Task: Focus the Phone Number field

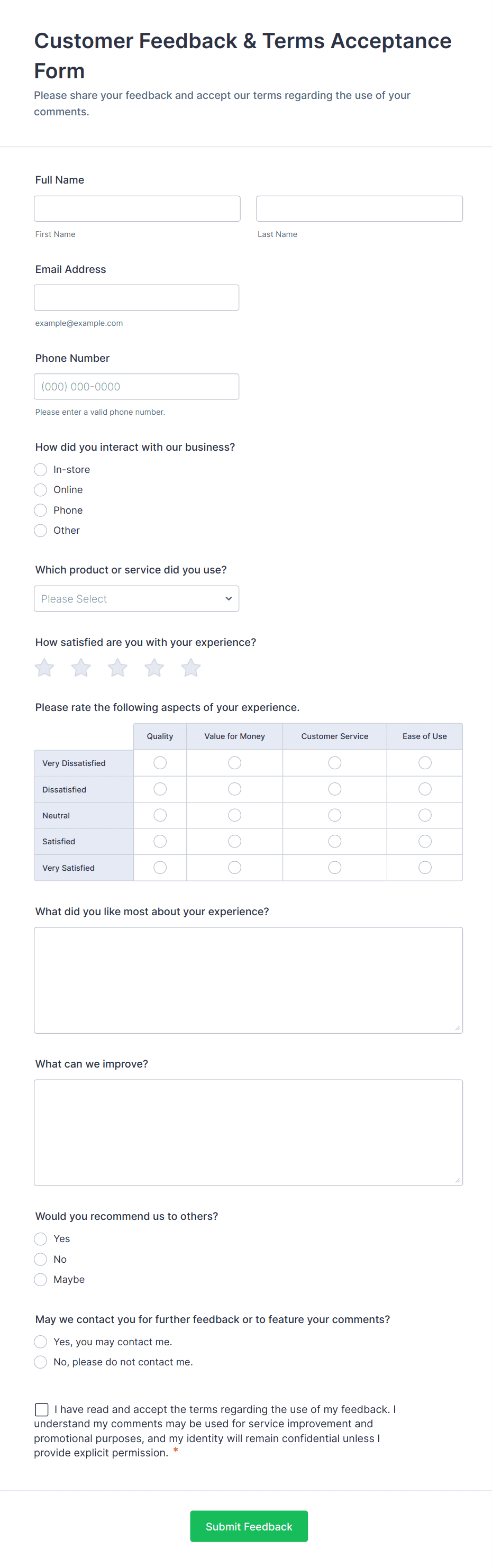Action: [136, 387]
